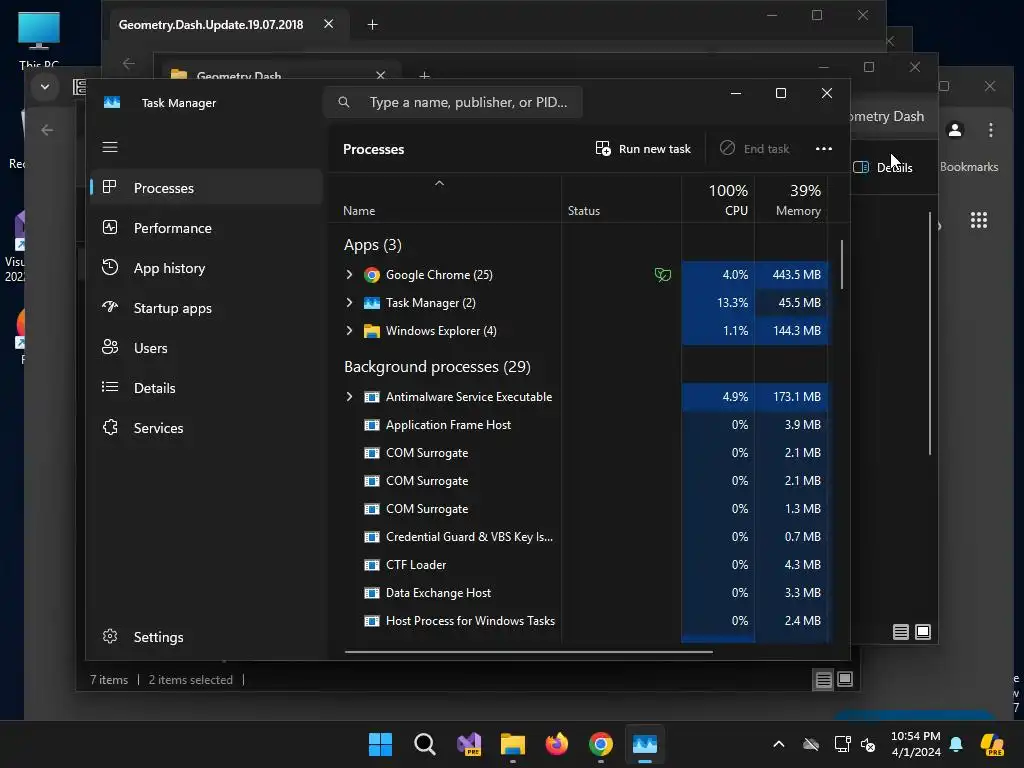Expand the Task Manager process group
This screenshot has width=1024, height=768.
tap(349, 302)
